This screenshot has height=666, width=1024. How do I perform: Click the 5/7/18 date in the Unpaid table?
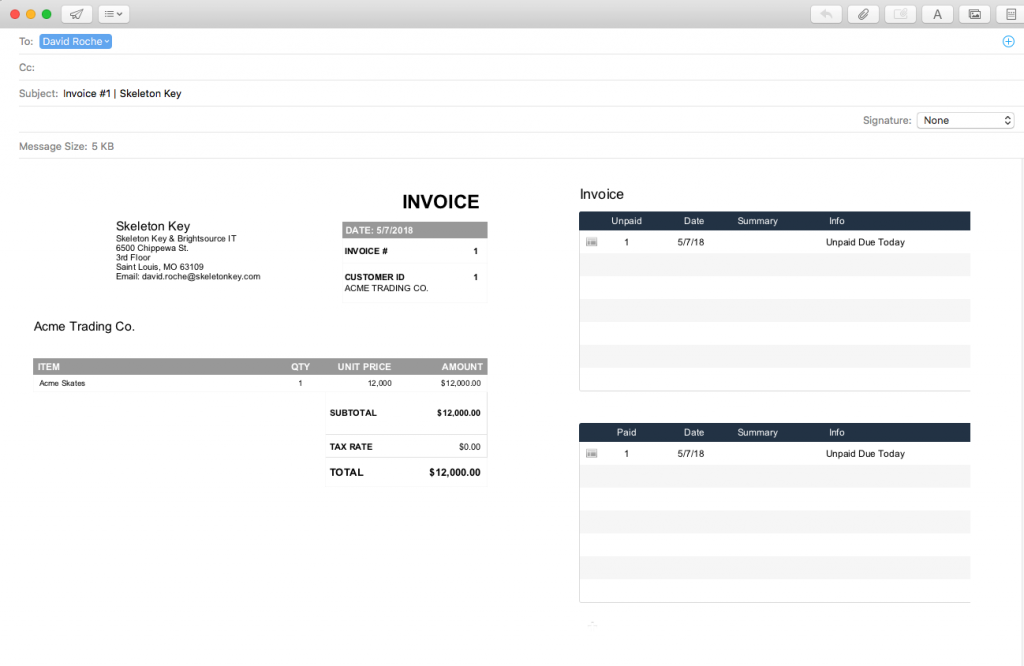(691, 242)
